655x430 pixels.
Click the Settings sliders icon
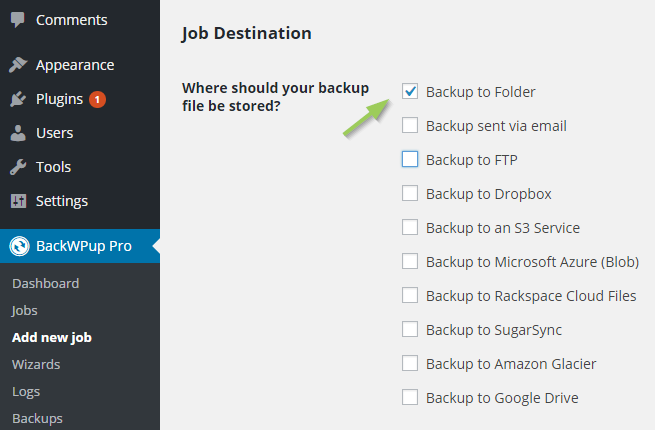coord(18,201)
